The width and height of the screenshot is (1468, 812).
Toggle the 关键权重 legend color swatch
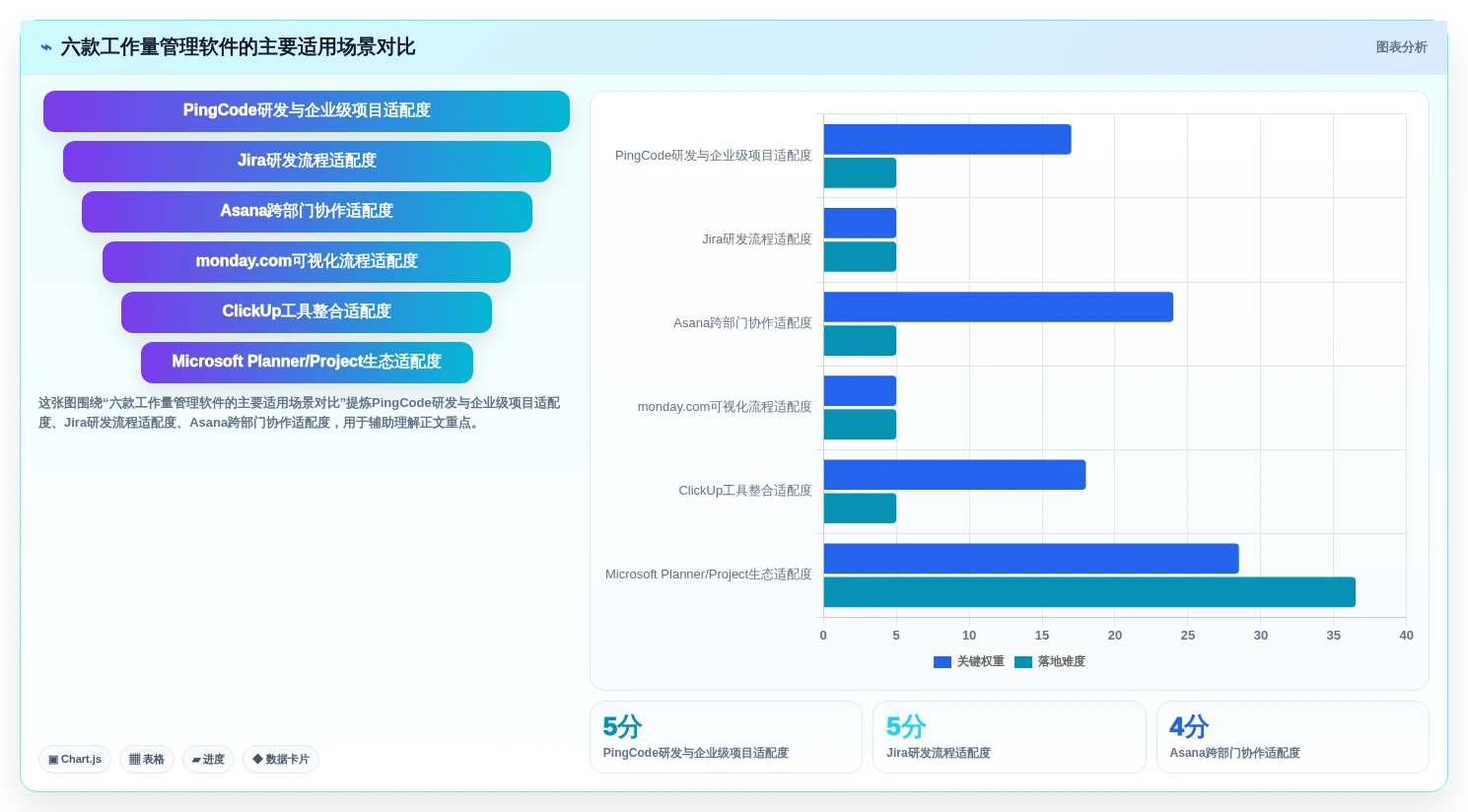point(943,662)
